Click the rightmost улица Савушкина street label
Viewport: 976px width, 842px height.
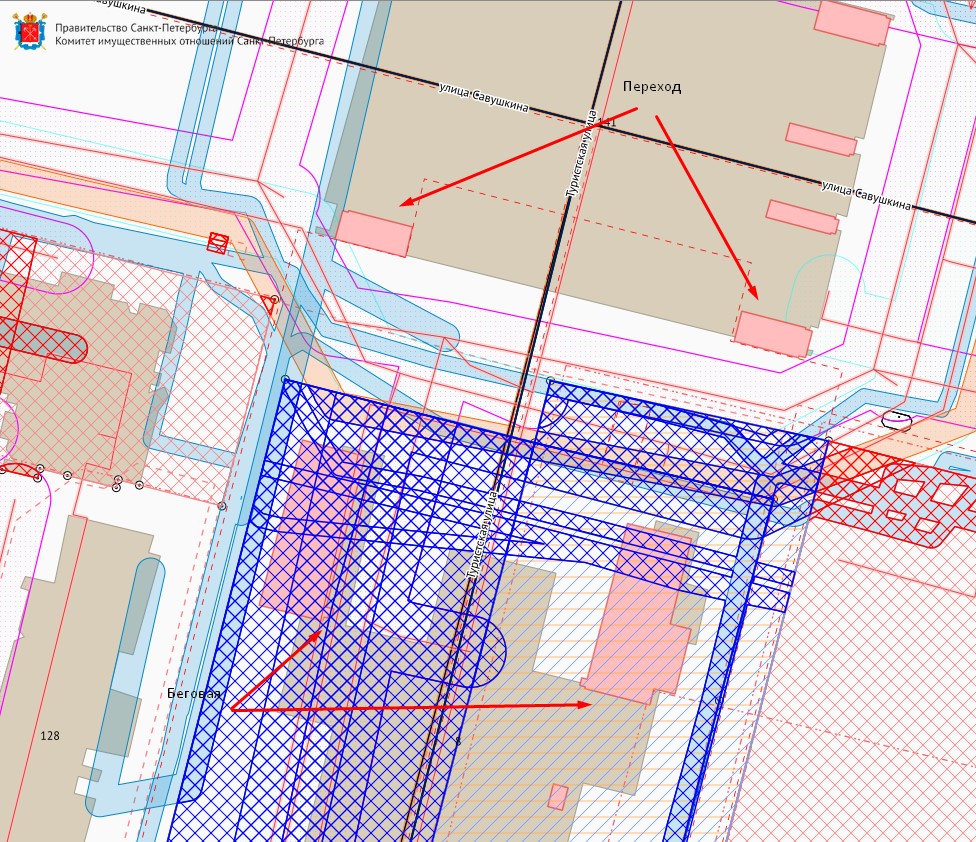[x=866, y=196]
